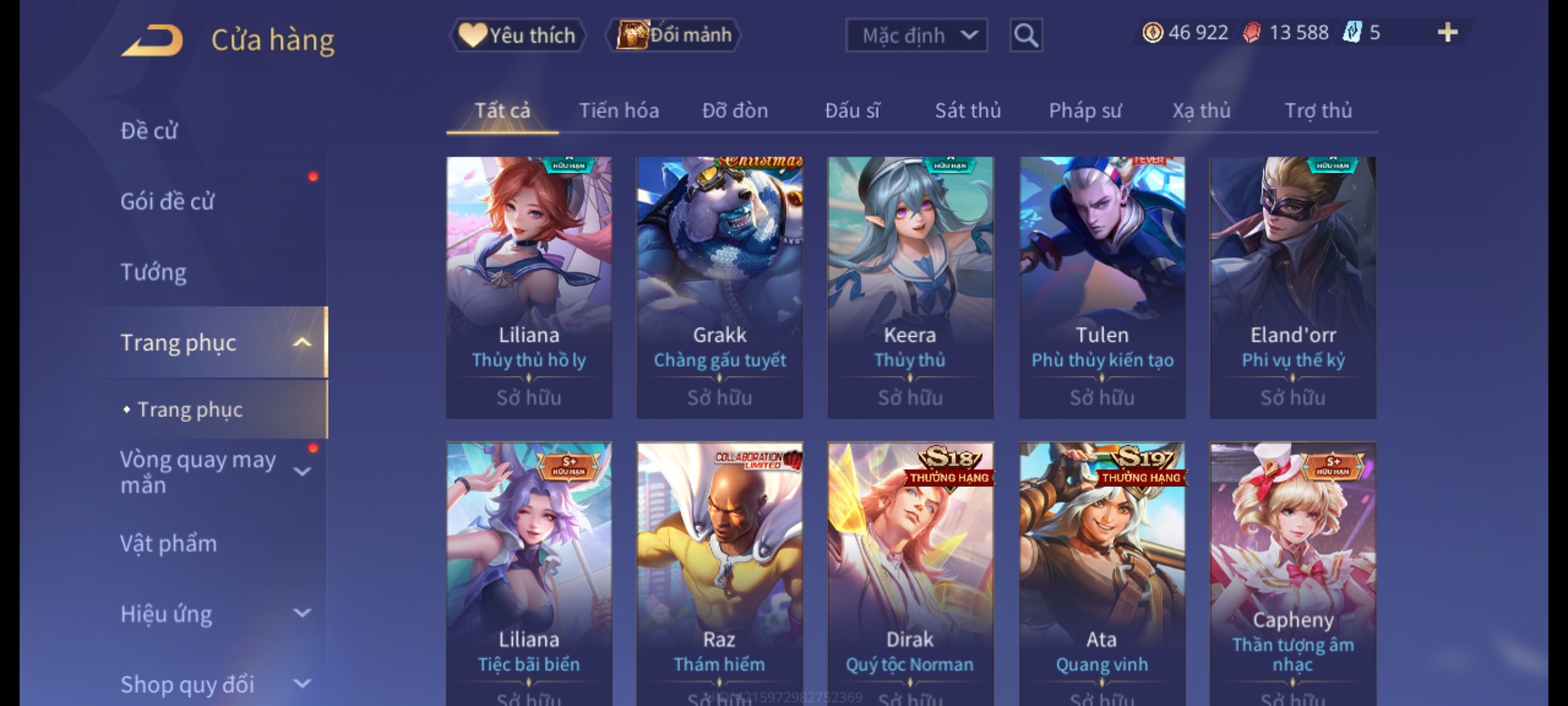Open the Mặc định sort dropdown

[x=916, y=35]
